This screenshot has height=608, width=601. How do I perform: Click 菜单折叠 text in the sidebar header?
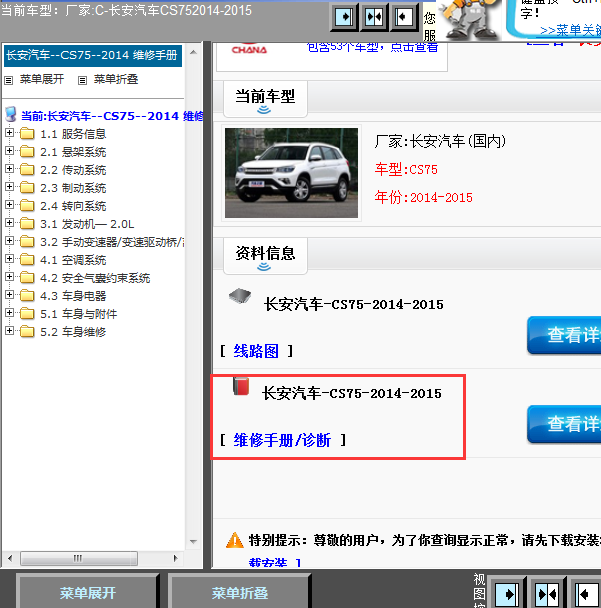[x=116, y=79]
